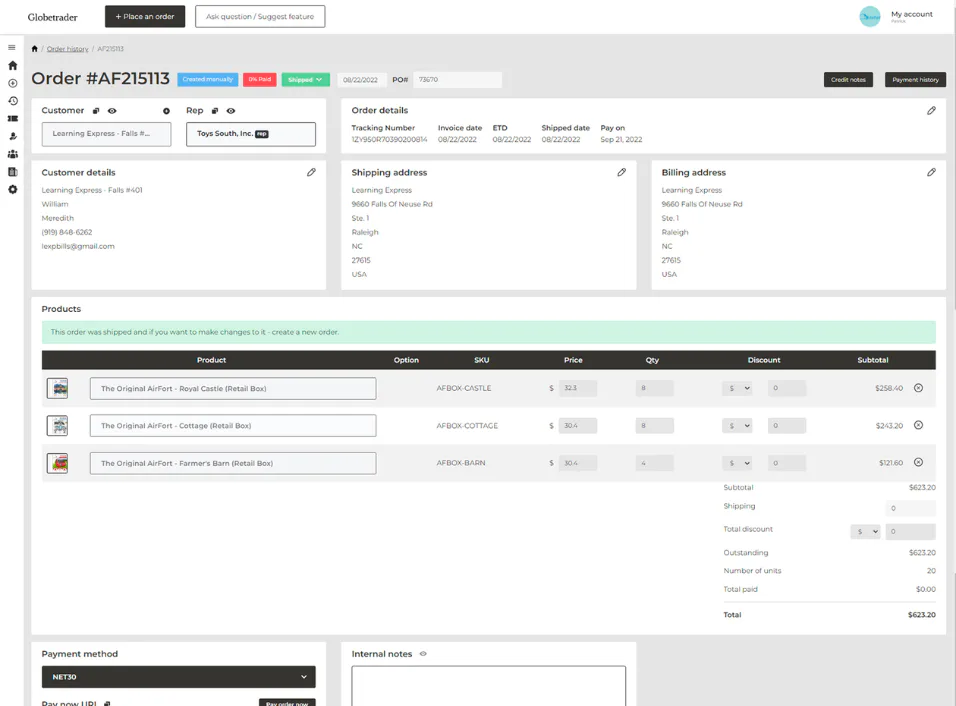The width and height of the screenshot is (956, 706).
Task: View customer via eye icon beside Customer
Action: pos(112,111)
